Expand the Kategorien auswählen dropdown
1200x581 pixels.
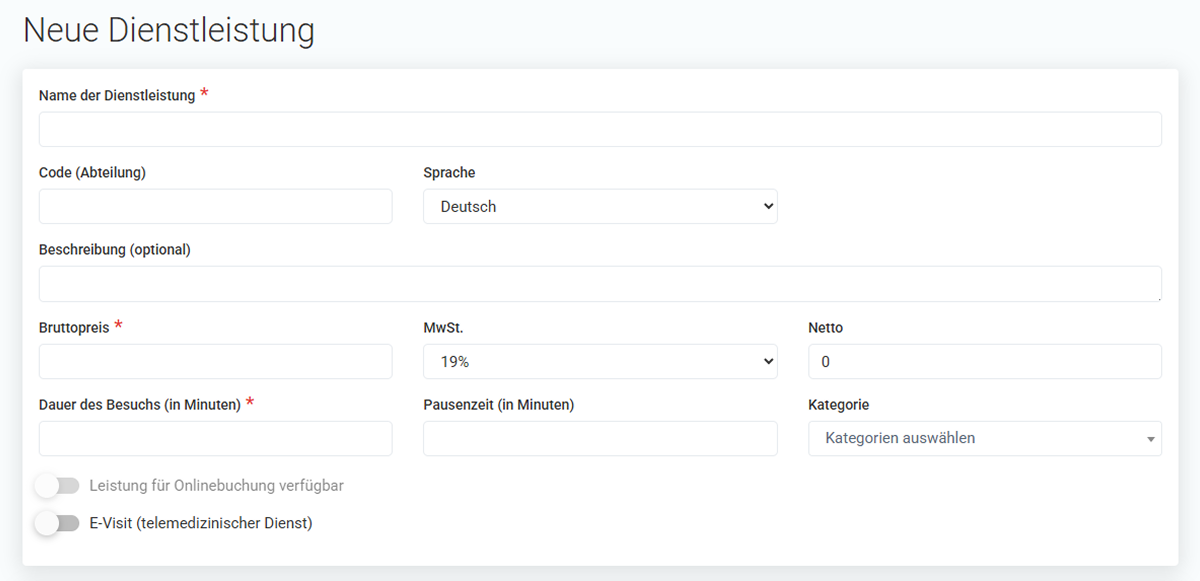coord(985,439)
